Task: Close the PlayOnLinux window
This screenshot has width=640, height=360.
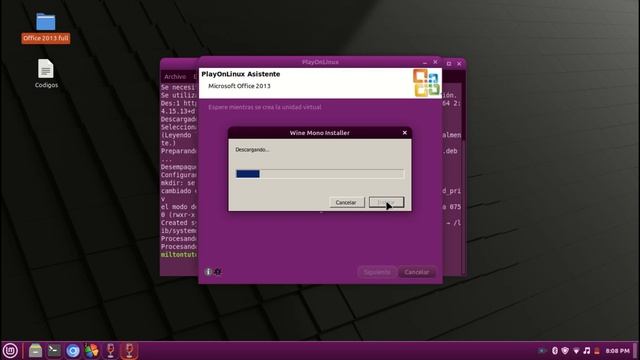Action: click(435, 62)
